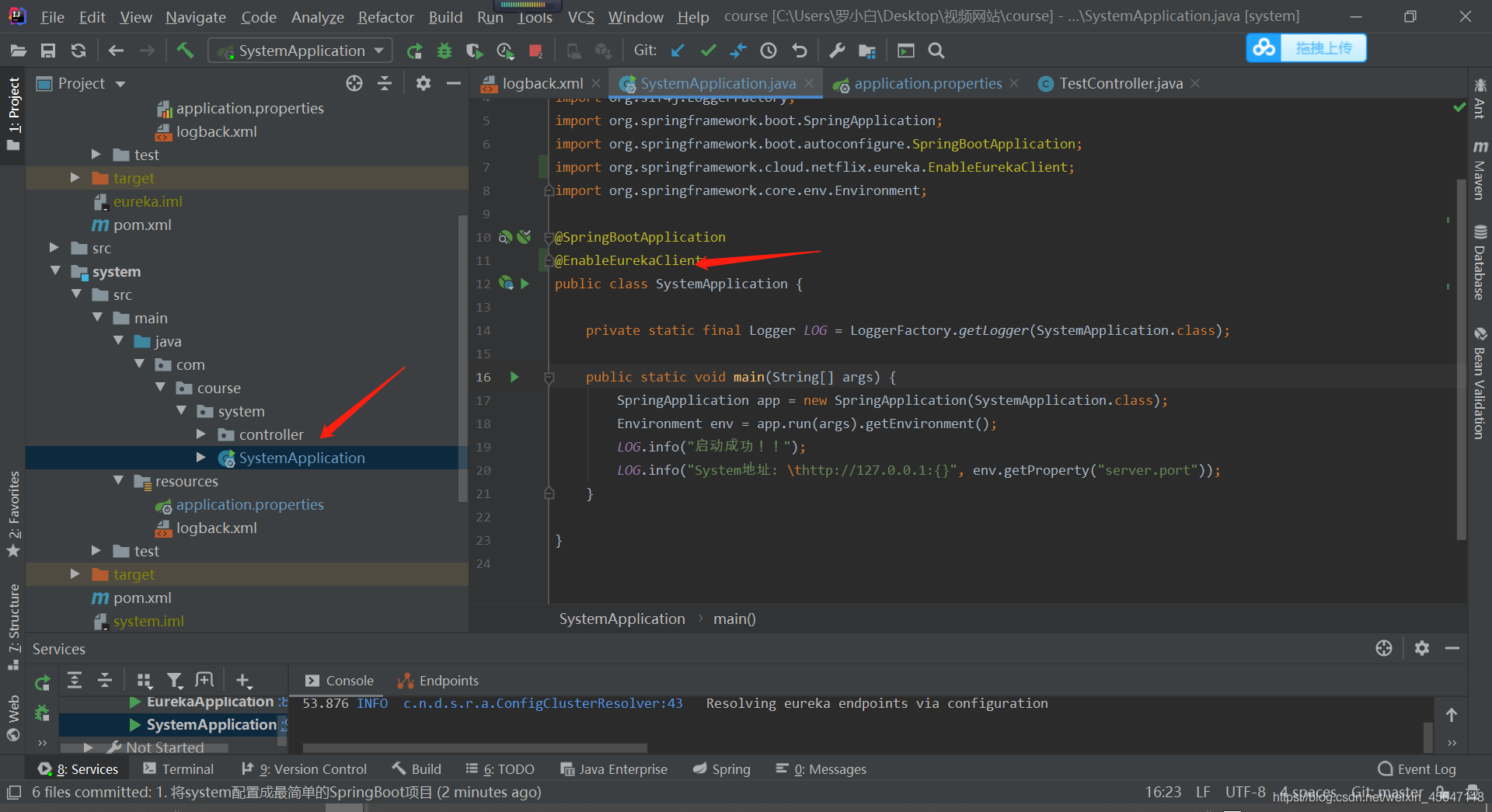Image resolution: width=1492 pixels, height=812 pixels.
Task: Build project with the hammer icon
Action: [x=185, y=51]
